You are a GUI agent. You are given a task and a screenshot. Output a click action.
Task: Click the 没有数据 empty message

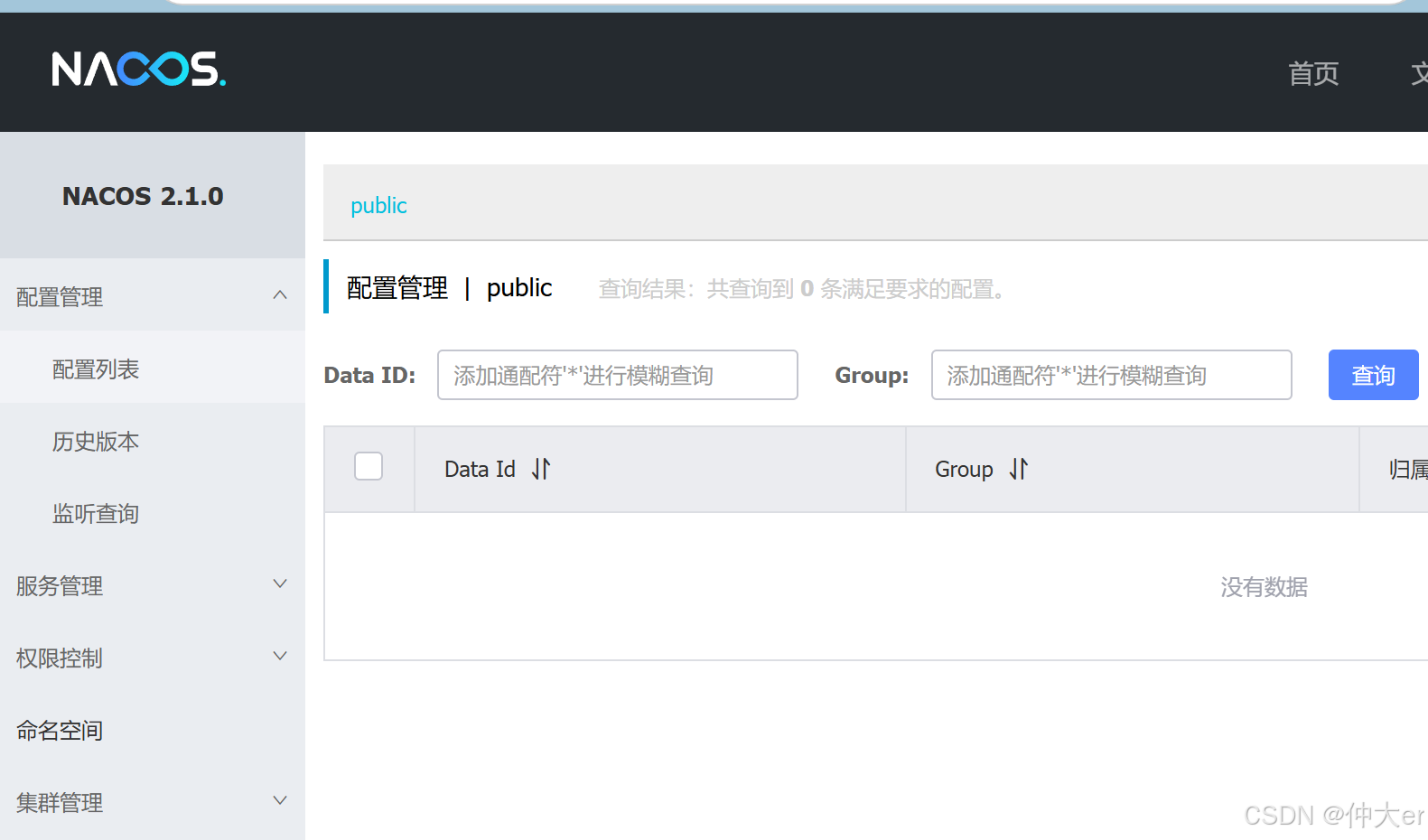[1264, 587]
